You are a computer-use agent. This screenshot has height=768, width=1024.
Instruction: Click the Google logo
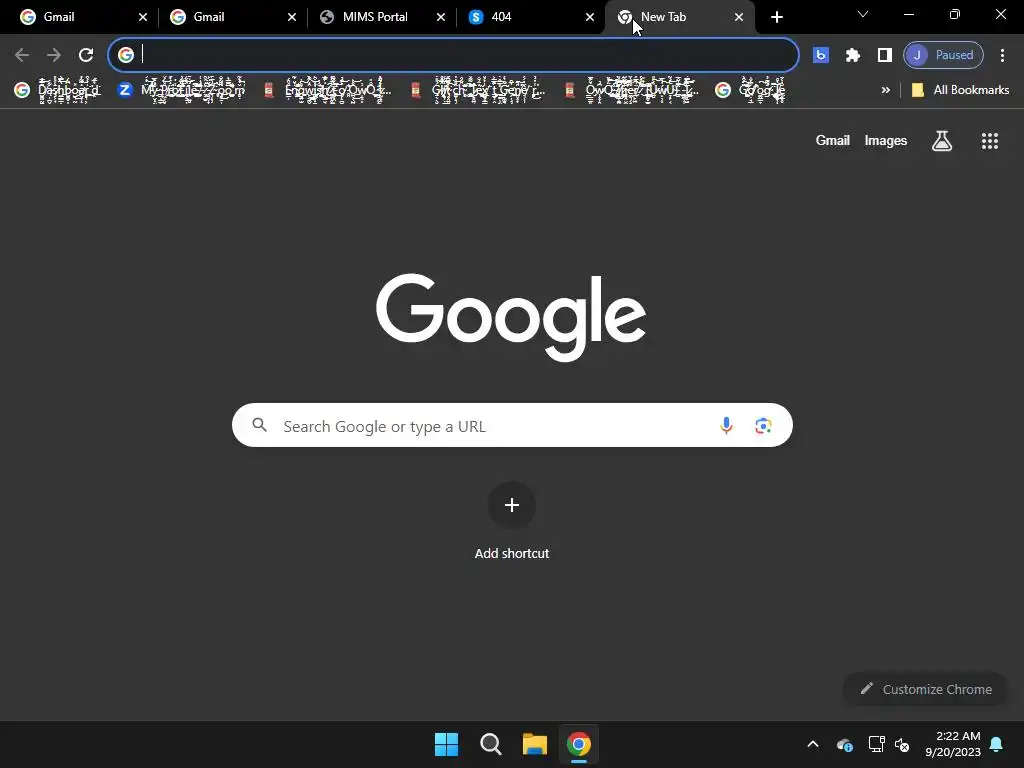click(x=511, y=317)
